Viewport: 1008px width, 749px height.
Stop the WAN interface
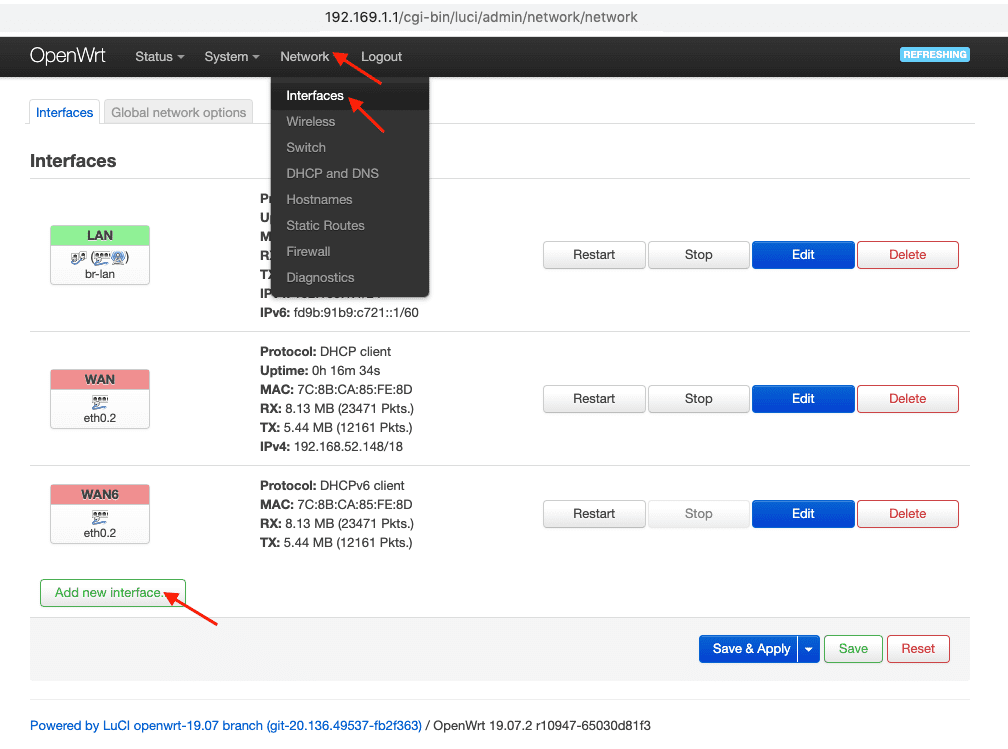click(x=698, y=399)
